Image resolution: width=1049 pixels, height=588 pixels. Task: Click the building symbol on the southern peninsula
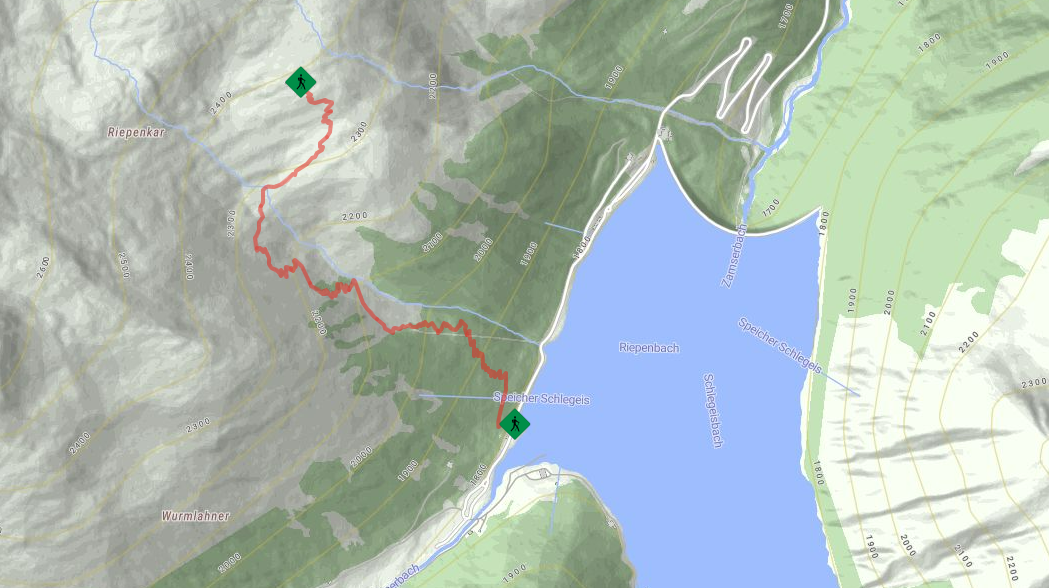pos(544,474)
